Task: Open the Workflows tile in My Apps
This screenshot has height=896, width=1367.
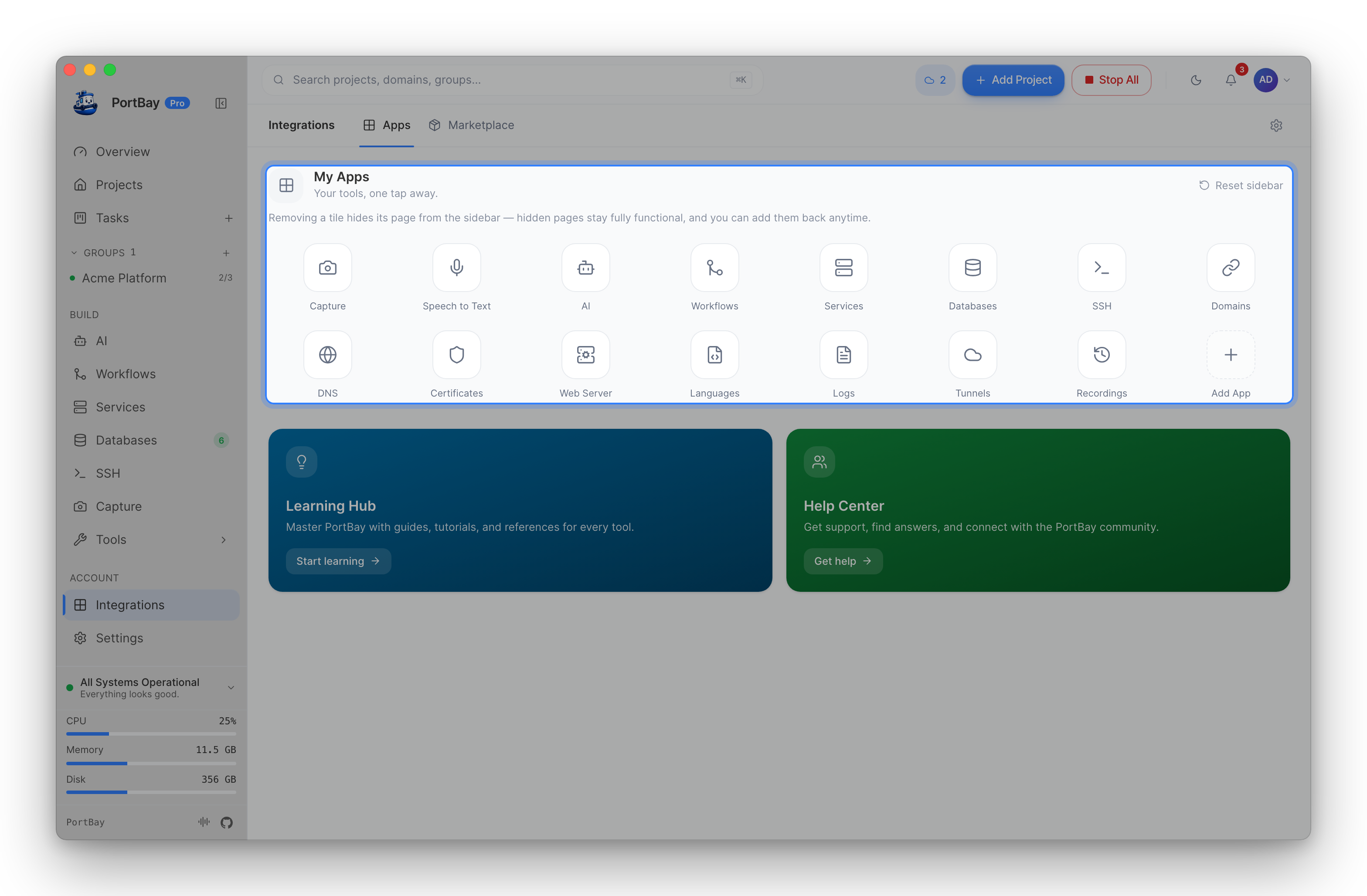Action: tap(714, 268)
